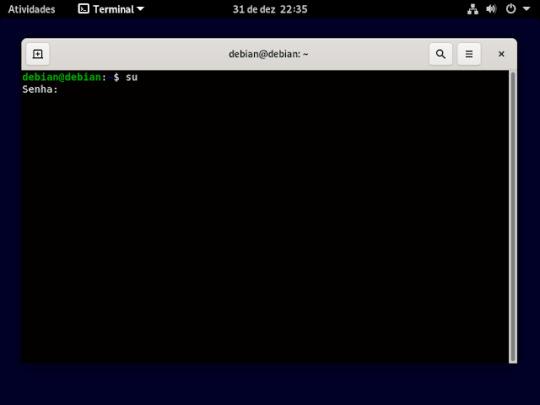
Task: Click the network status icon
Action: click(x=472, y=9)
